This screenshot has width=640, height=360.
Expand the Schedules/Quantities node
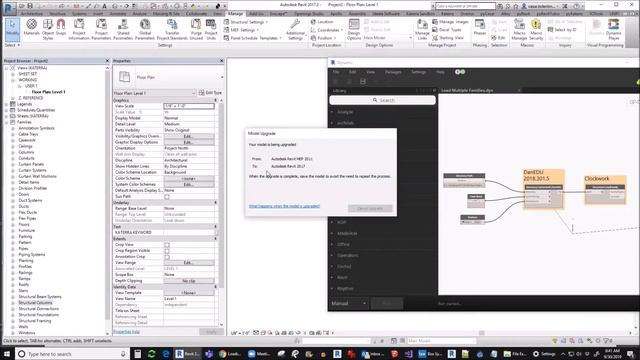pos(6,110)
